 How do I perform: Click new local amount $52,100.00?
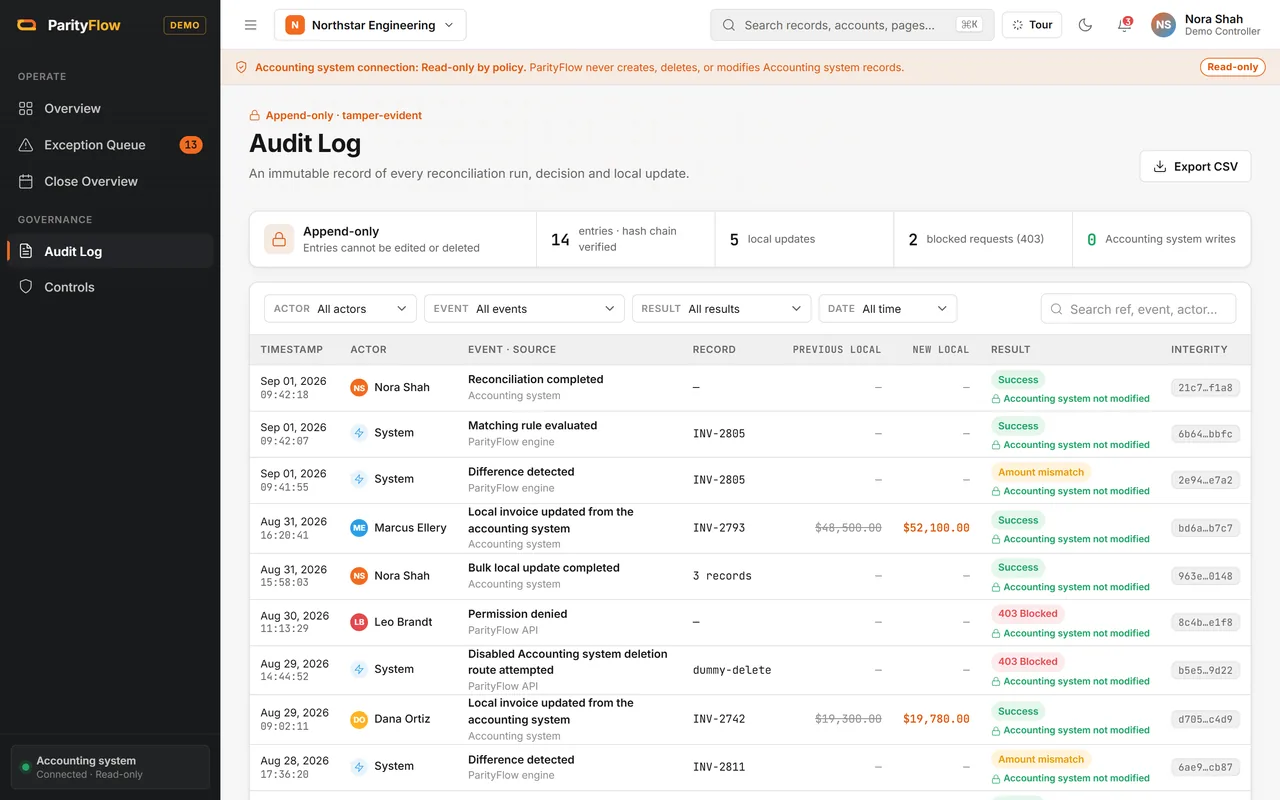click(936, 528)
